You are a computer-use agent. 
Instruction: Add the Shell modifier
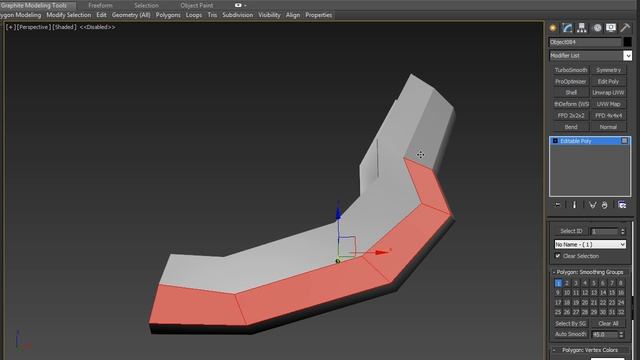[x=571, y=93]
